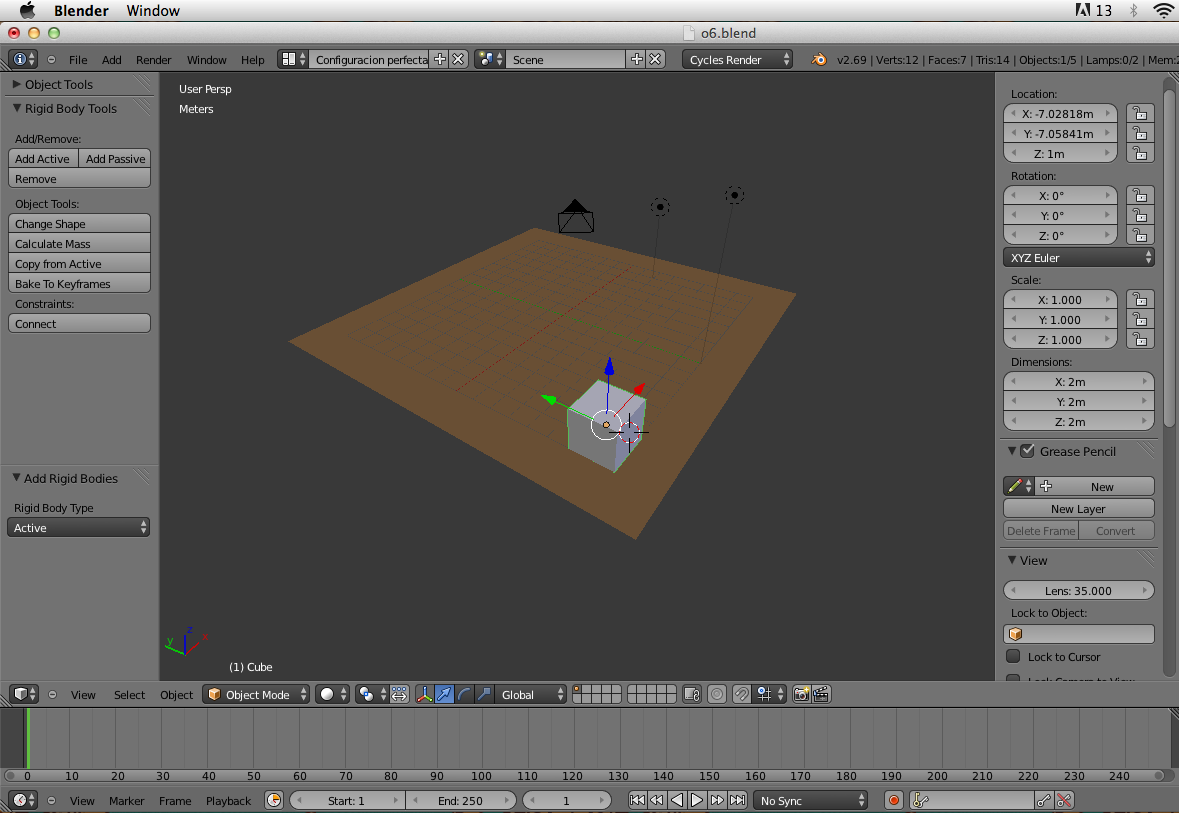Image resolution: width=1179 pixels, height=813 pixels.
Task: Click the Add Active button
Action: coord(43,158)
